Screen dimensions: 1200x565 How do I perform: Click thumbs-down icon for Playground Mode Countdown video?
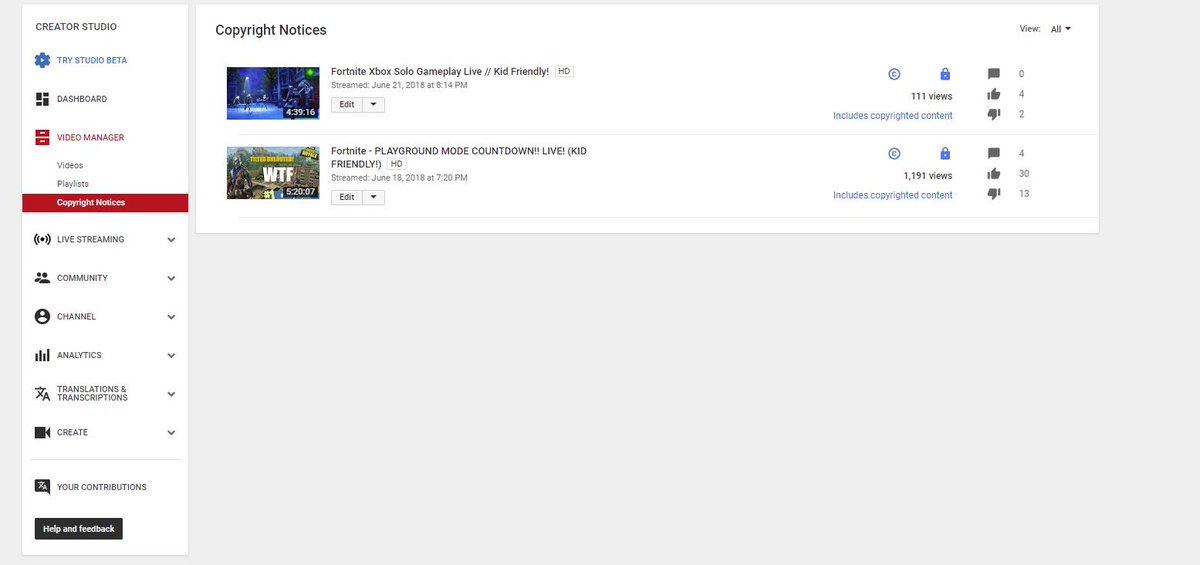(x=994, y=194)
